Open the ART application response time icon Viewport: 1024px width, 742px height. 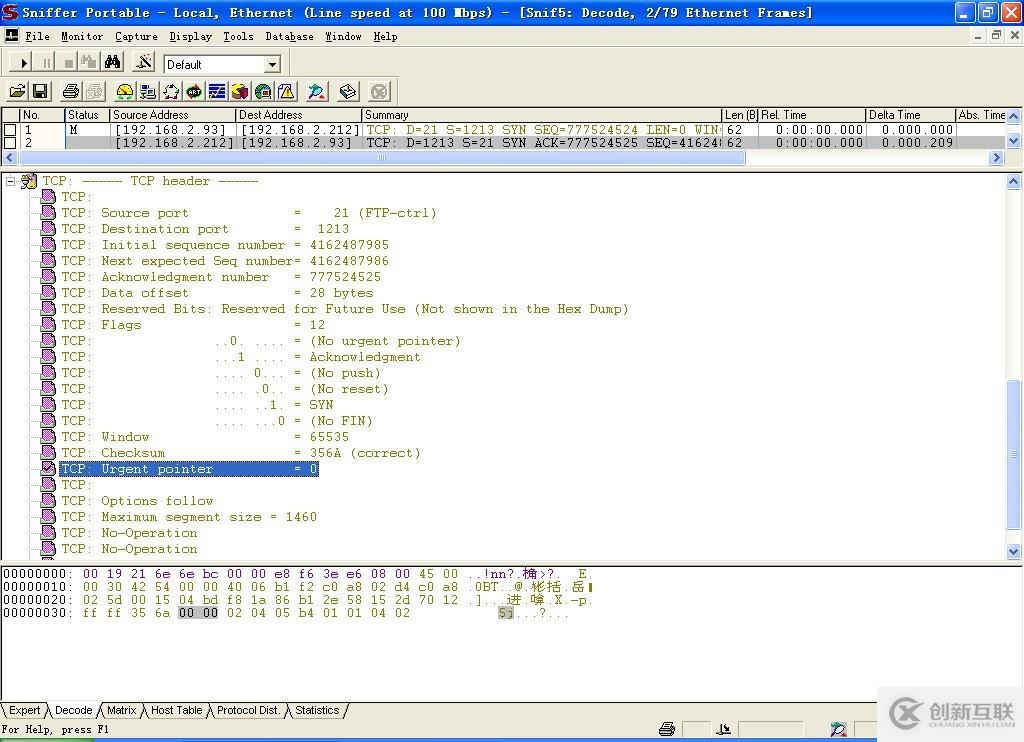pyautogui.click(x=194, y=91)
